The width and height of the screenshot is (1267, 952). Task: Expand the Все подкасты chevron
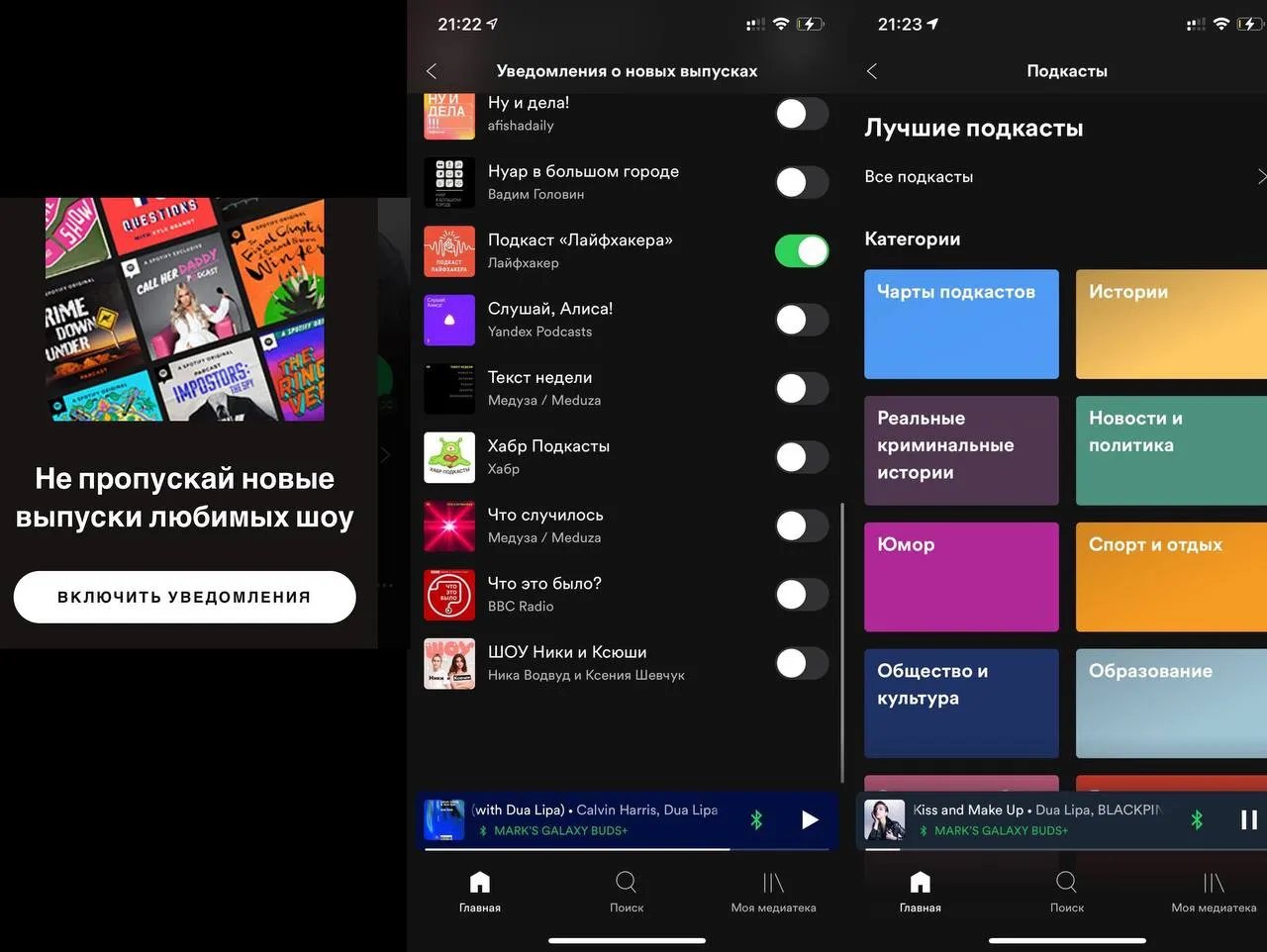tap(1261, 176)
